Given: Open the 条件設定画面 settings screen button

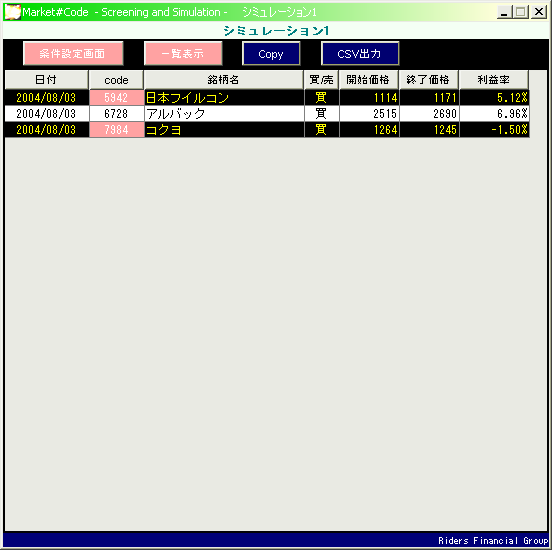Looking at the screenshot, I should click(73, 54).
